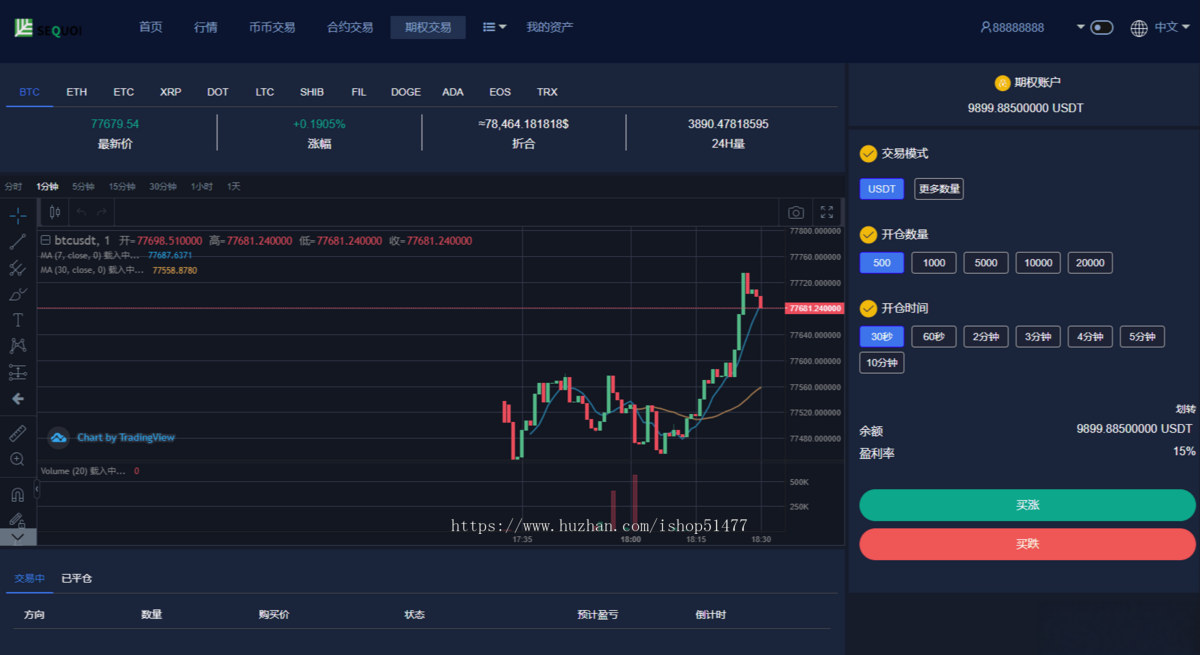Viewport: 1200px width, 655px height.
Task: Click the green 买涨 buy up button
Action: coord(1027,505)
